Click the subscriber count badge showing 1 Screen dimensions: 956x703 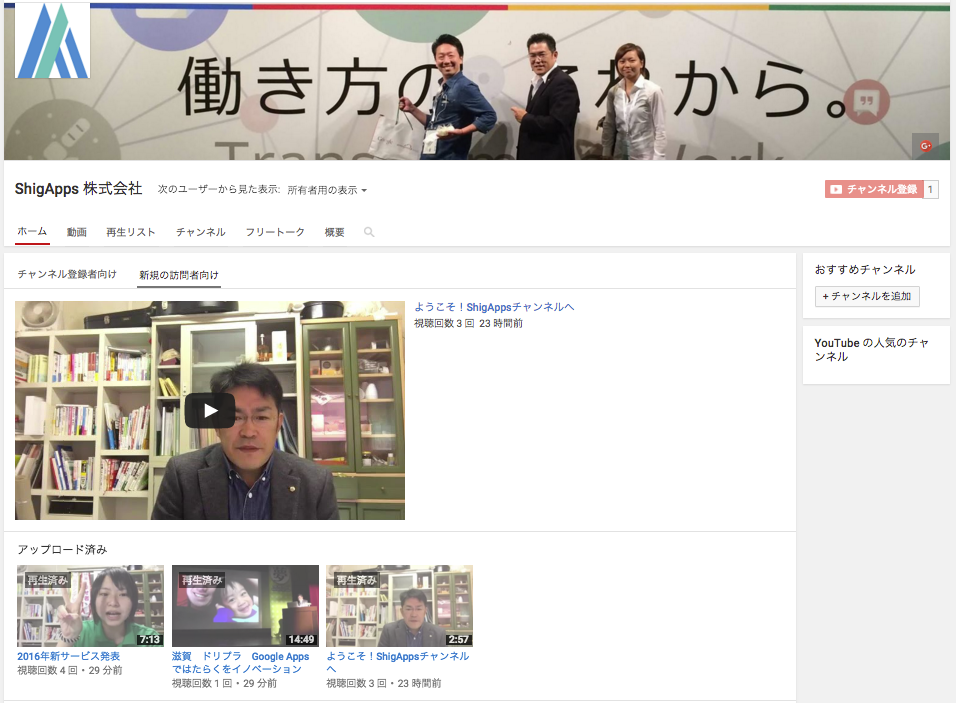tap(930, 190)
